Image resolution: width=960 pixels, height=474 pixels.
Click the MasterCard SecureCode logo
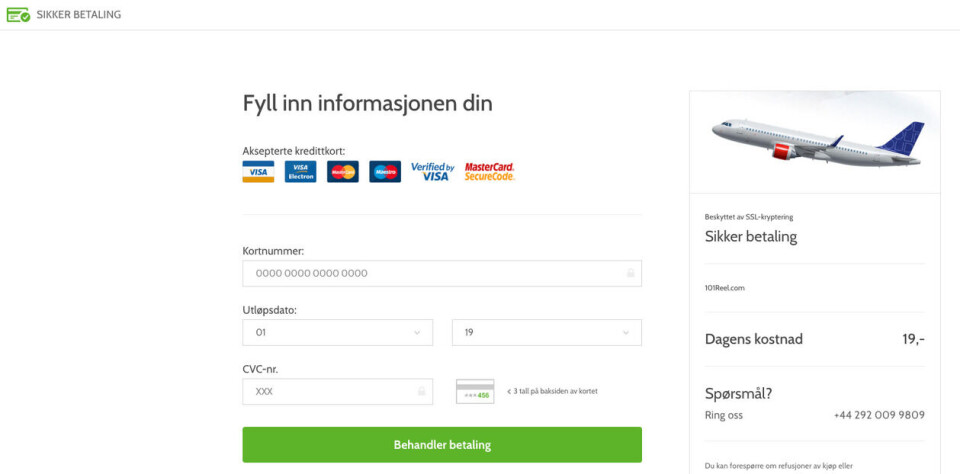489,172
